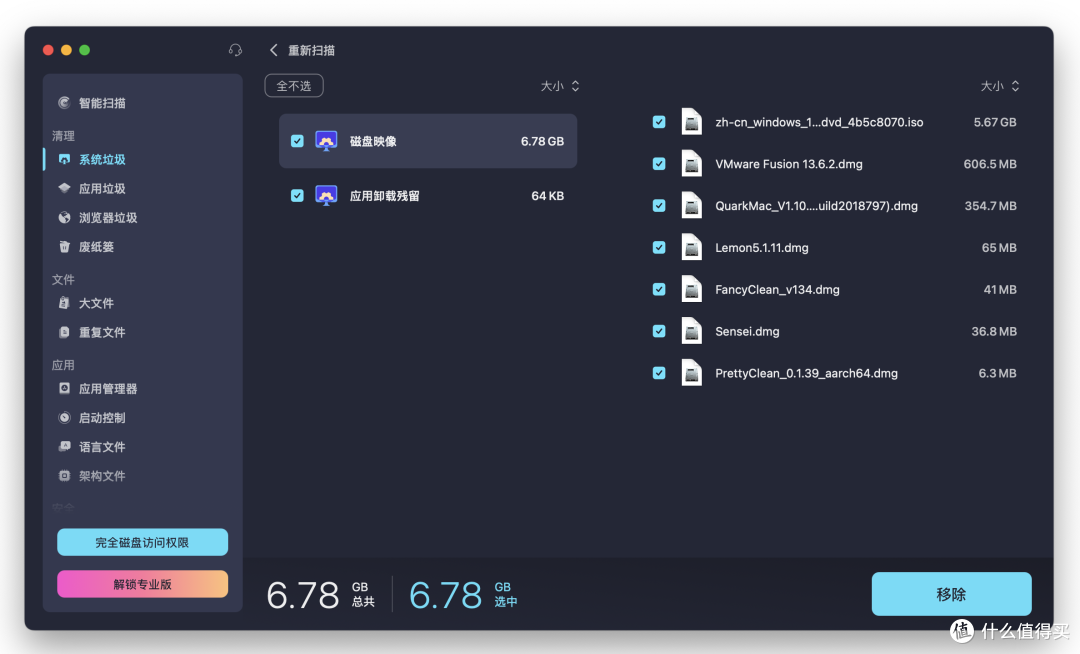Click the 64 KB size value
This screenshot has height=654, width=1080.
click(548, 196)
